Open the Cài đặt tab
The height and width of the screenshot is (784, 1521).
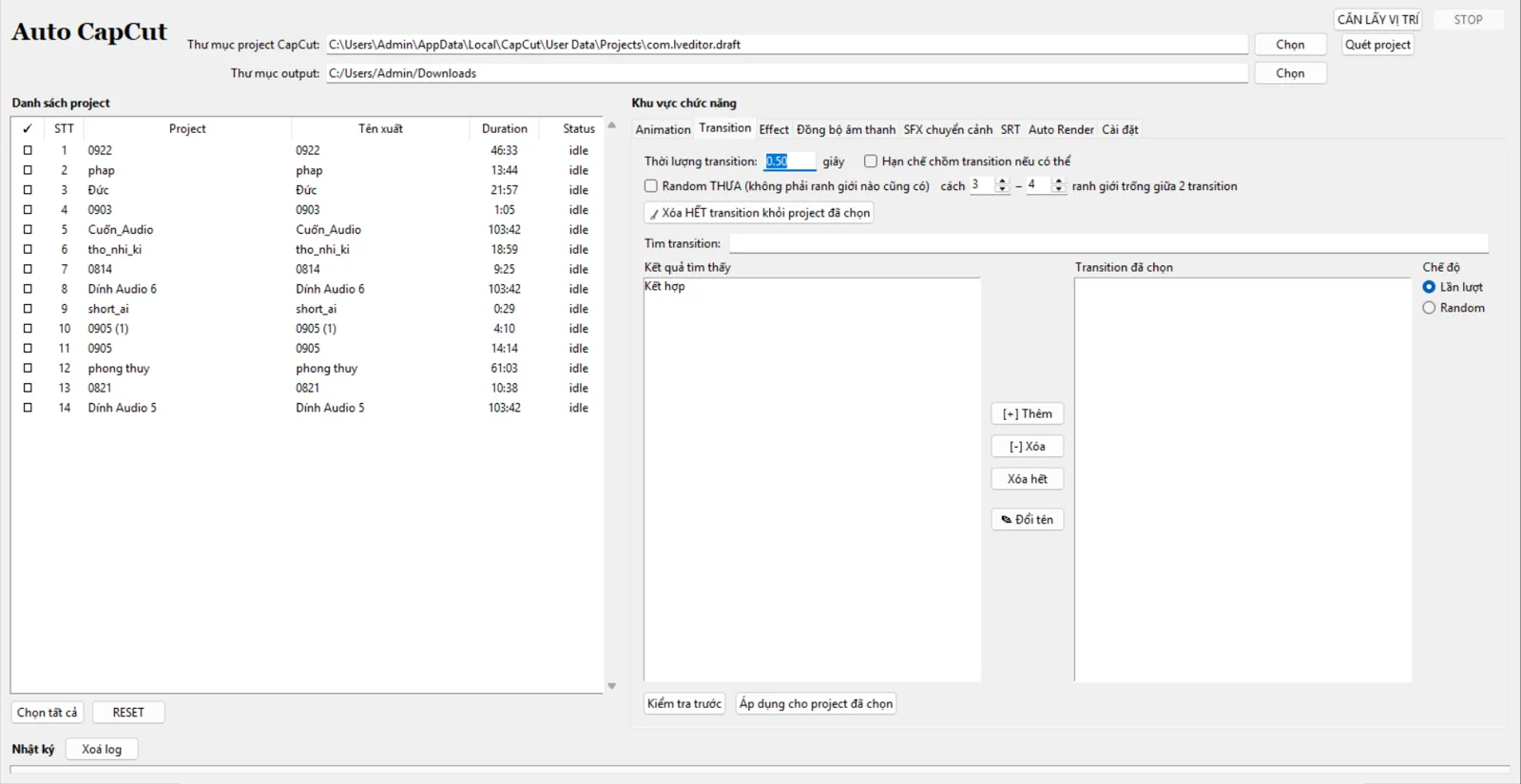pos(1120,129)
